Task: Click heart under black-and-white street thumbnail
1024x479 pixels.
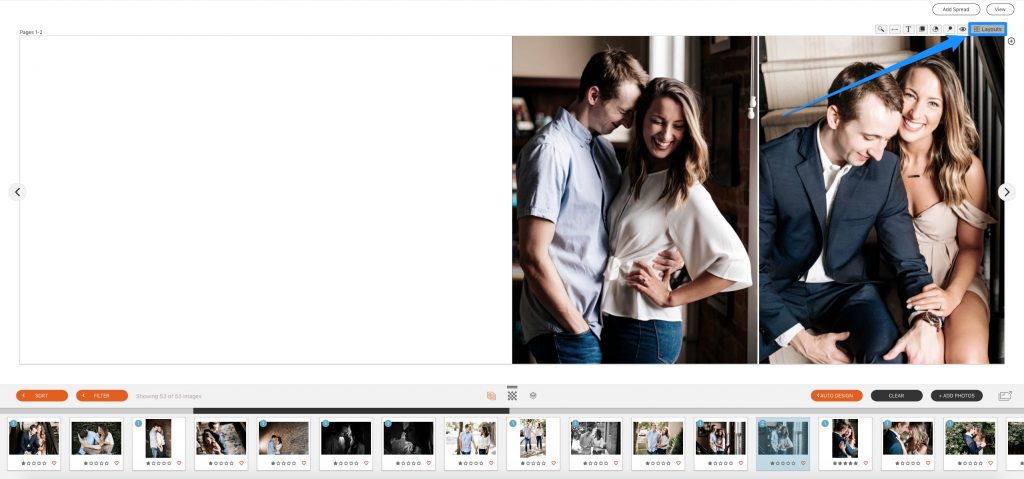Action: (x=616, y=463)
